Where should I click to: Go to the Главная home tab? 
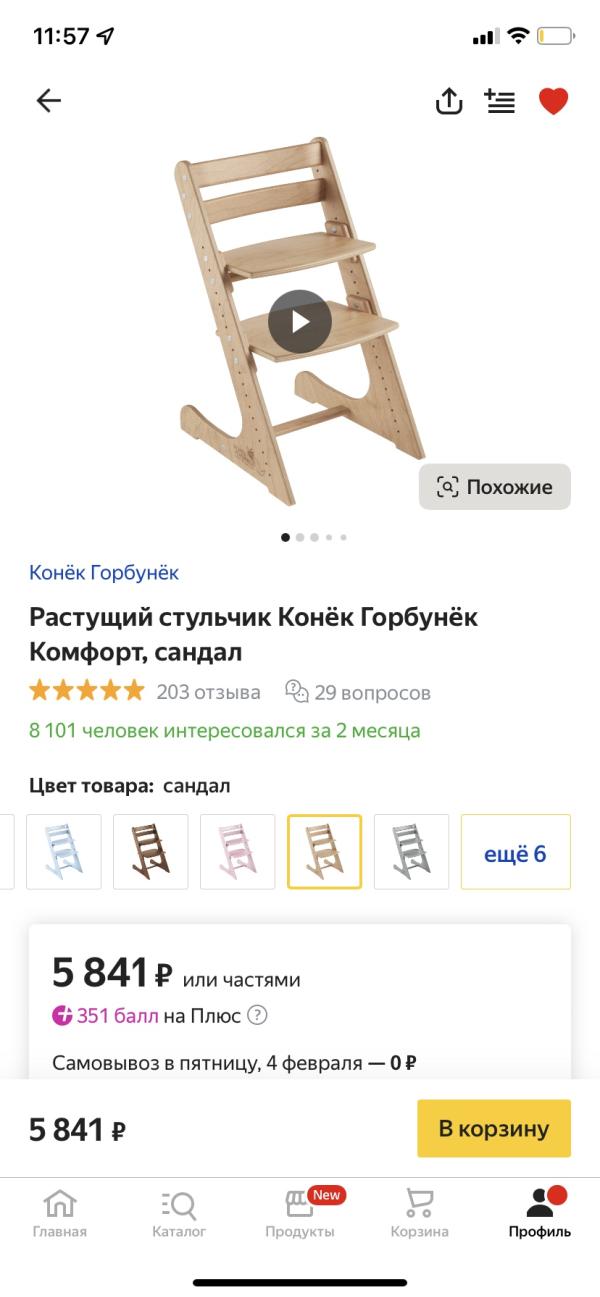point(60,1213)
